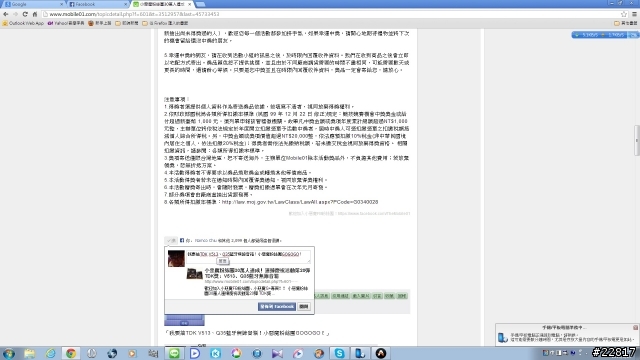Open Skype from taskbar
Viewport: 640px width, 360px height.
tap(339, 353)
